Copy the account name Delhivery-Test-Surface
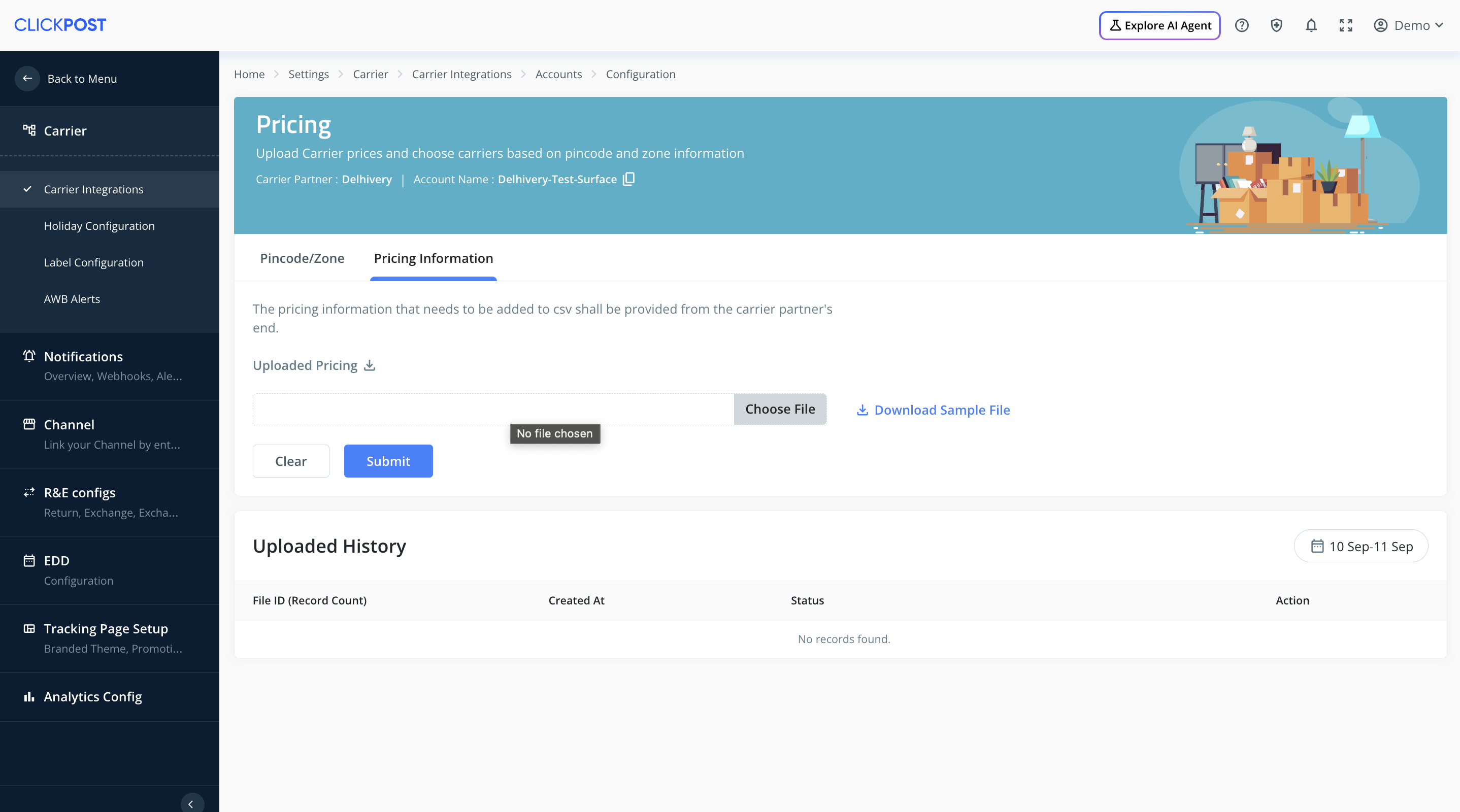This screenshot has width=1460, height=812. point(628,179)
